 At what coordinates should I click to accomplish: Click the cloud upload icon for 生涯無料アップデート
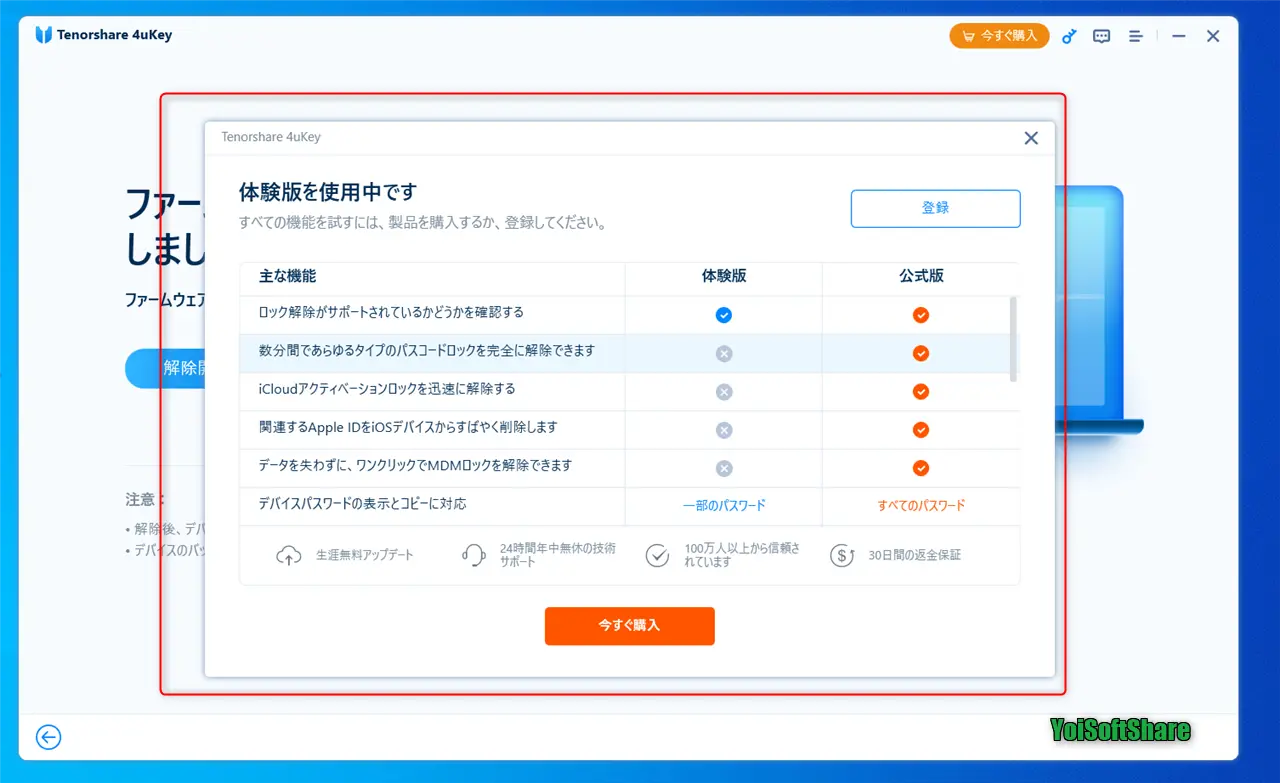tap(288, 556)
